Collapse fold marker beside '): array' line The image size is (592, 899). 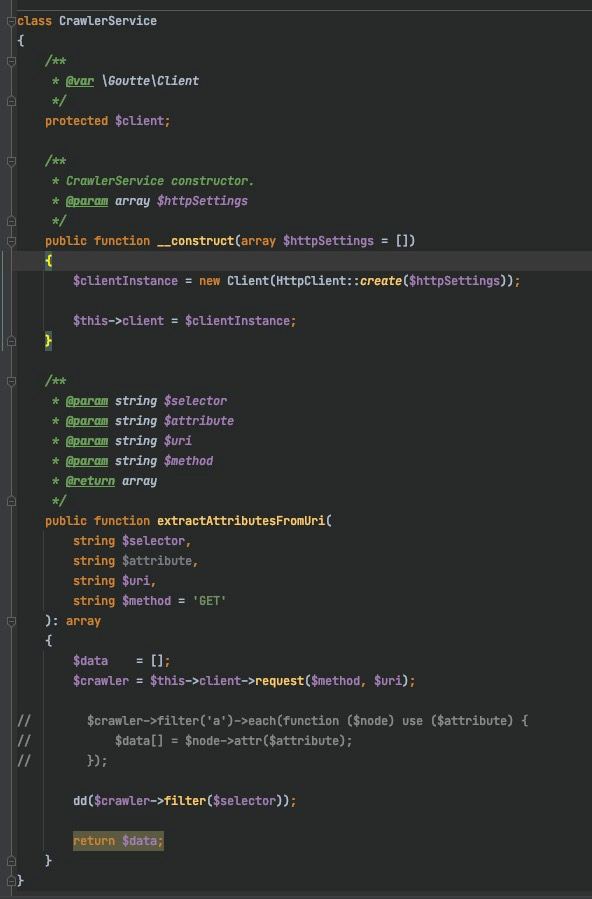coord(11,621)
